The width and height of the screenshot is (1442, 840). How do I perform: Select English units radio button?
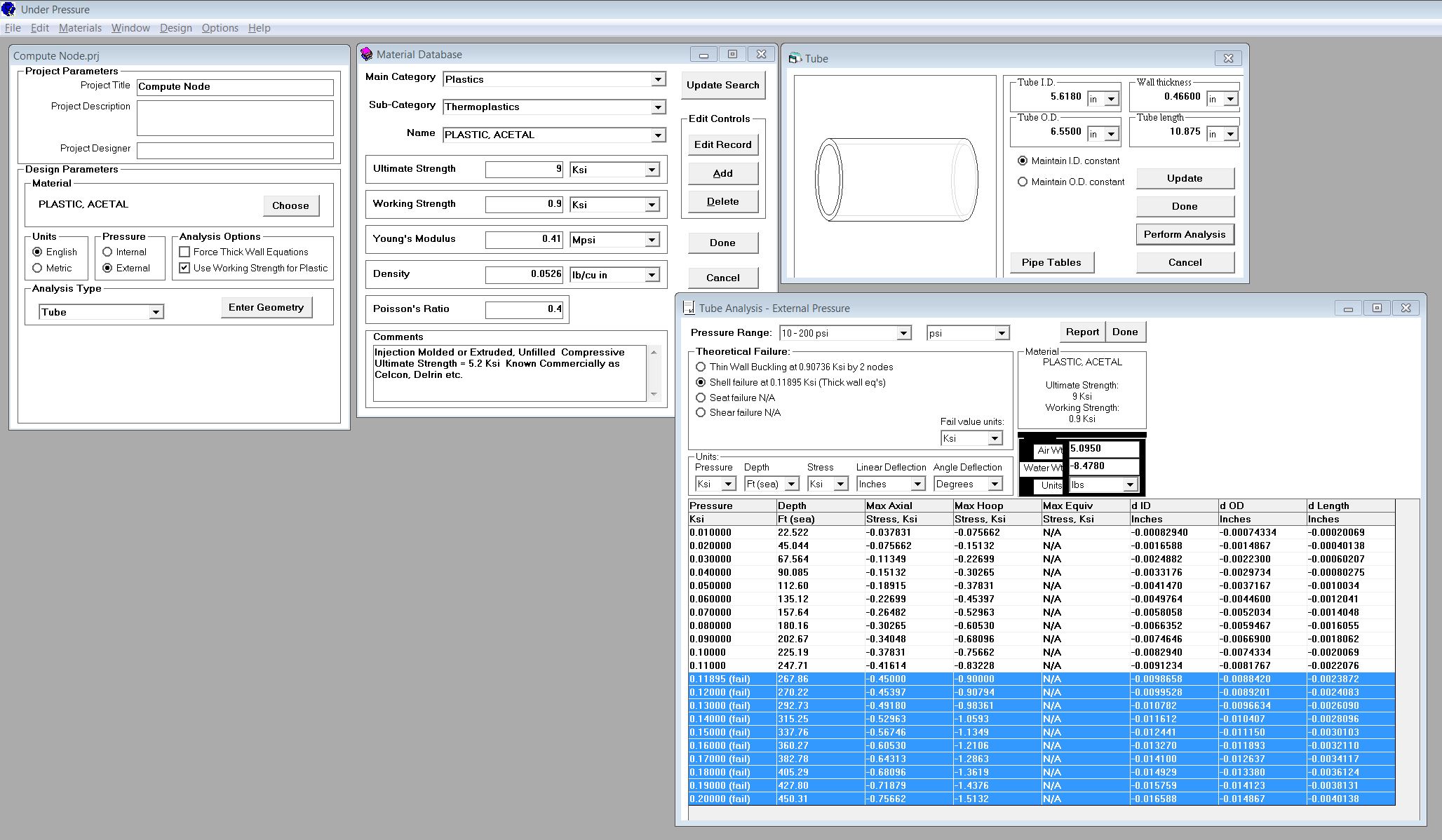click(x=37, y=252)
